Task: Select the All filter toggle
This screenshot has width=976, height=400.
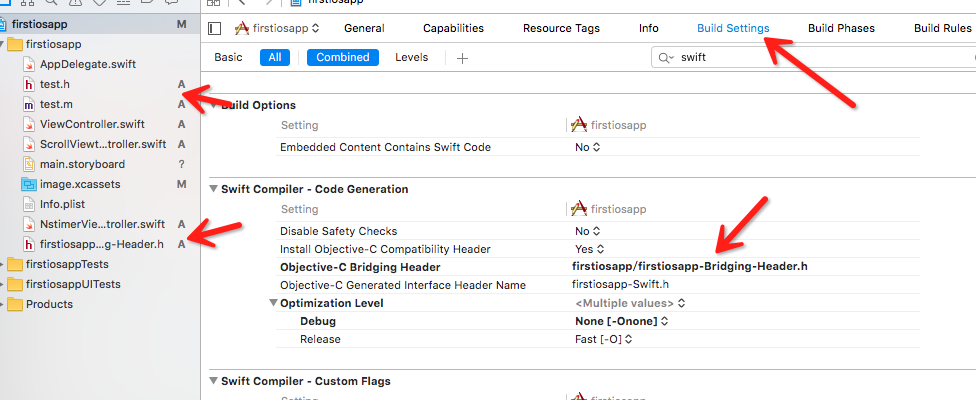Action: [274, 58]
